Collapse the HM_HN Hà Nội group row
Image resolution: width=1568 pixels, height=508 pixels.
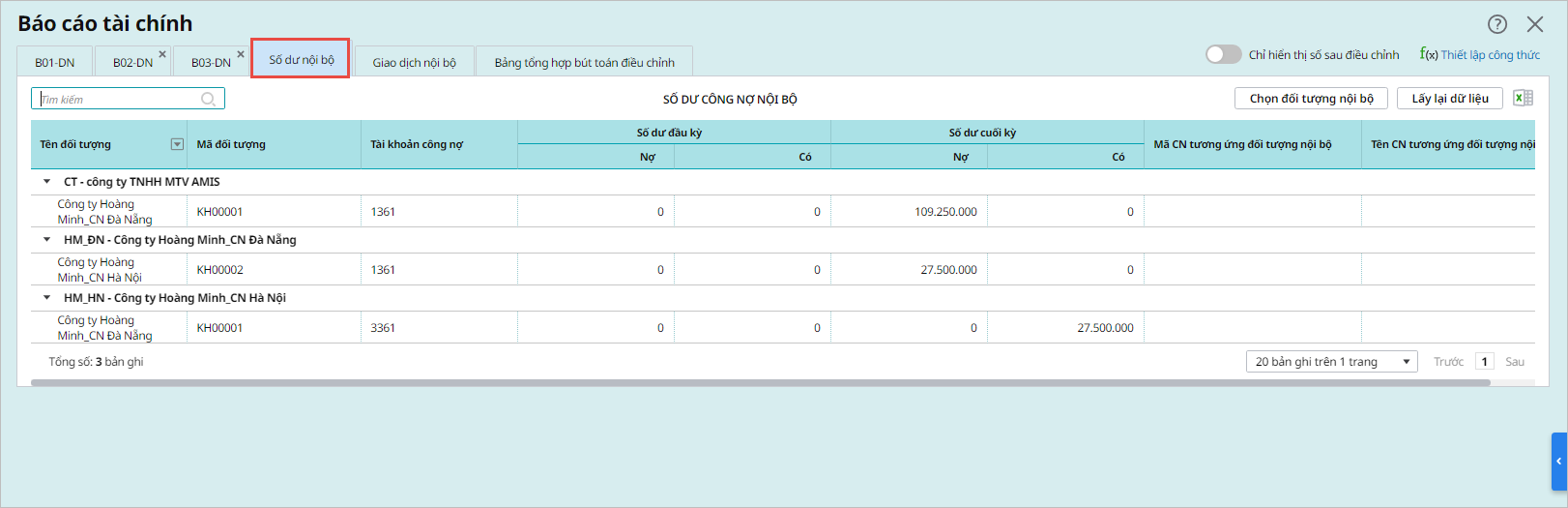click(x=46, y=298)
